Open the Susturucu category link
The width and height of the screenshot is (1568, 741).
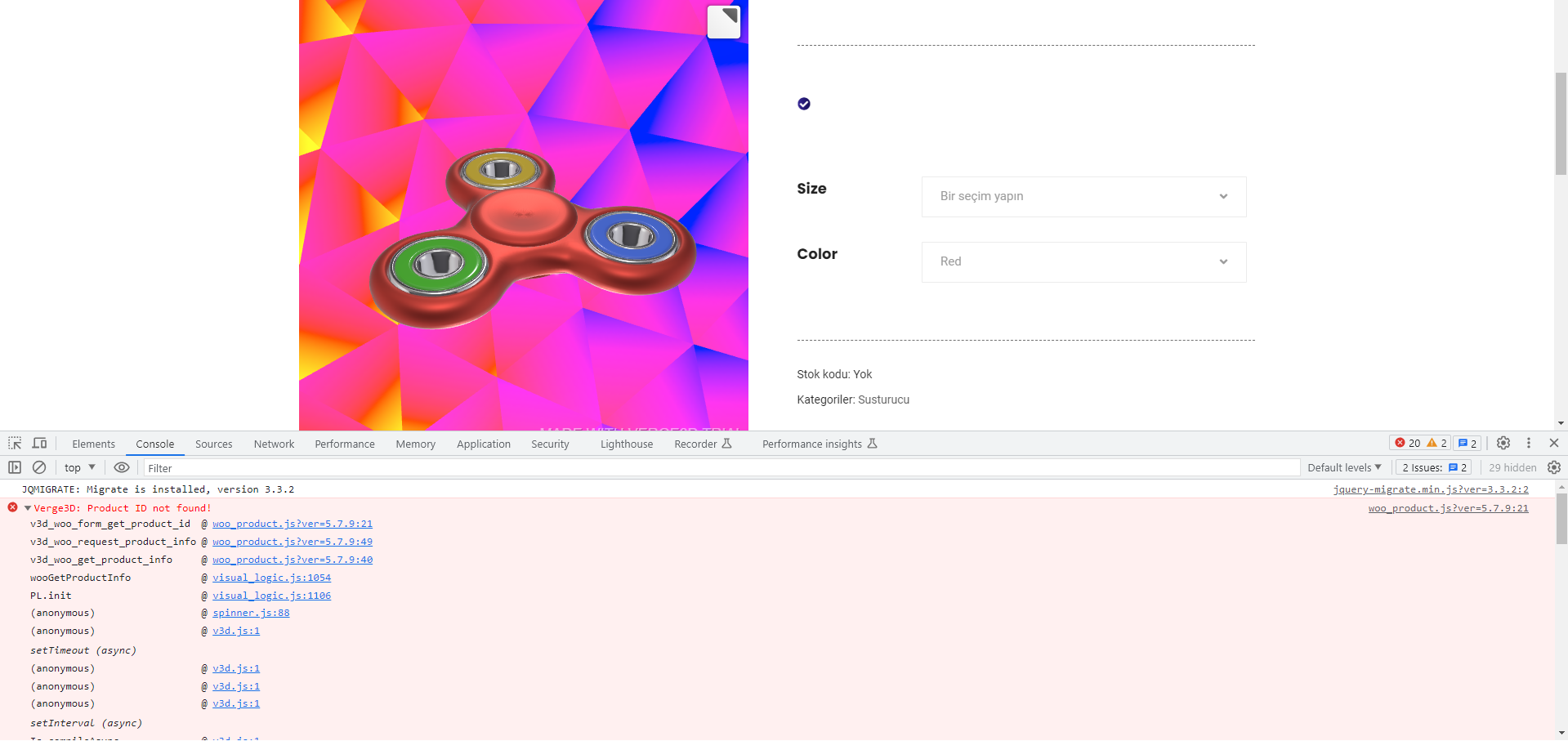coord(883,400)
